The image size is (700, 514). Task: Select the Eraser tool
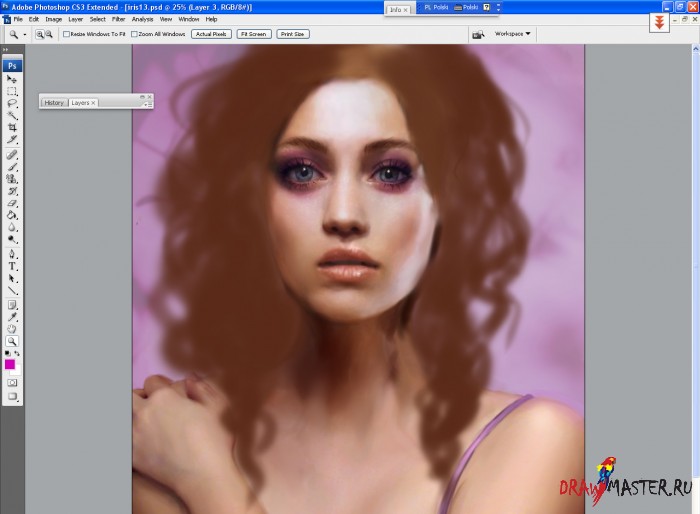pos(12,203)
